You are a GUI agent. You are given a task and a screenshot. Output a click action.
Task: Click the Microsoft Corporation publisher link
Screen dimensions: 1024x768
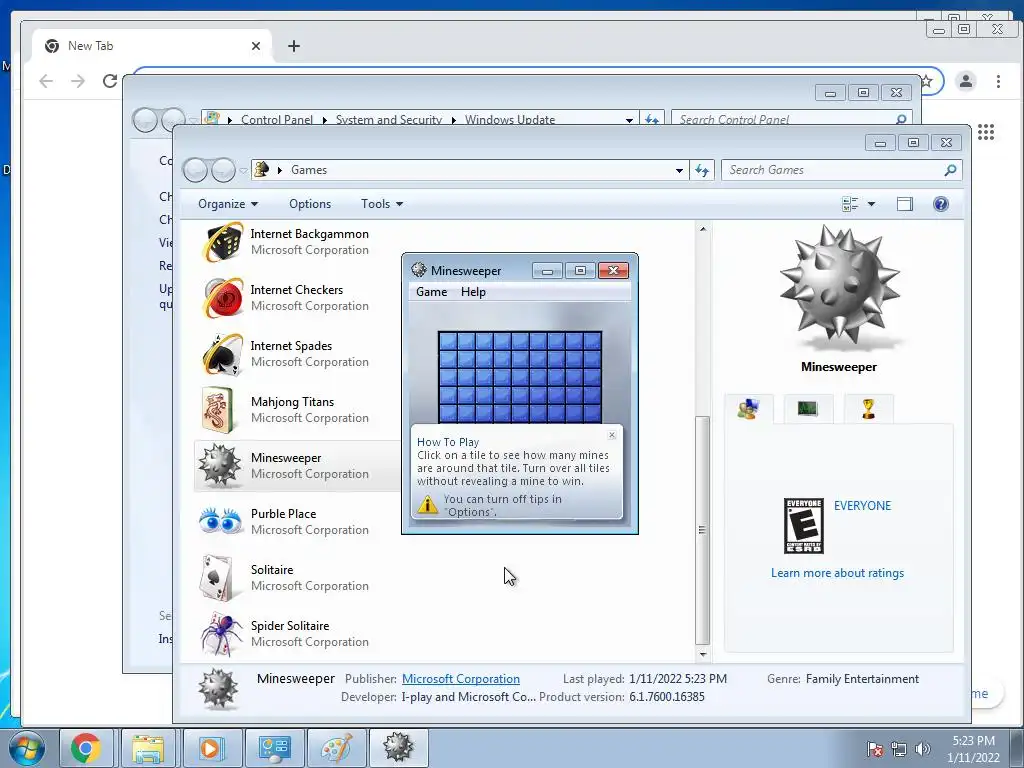461,679
